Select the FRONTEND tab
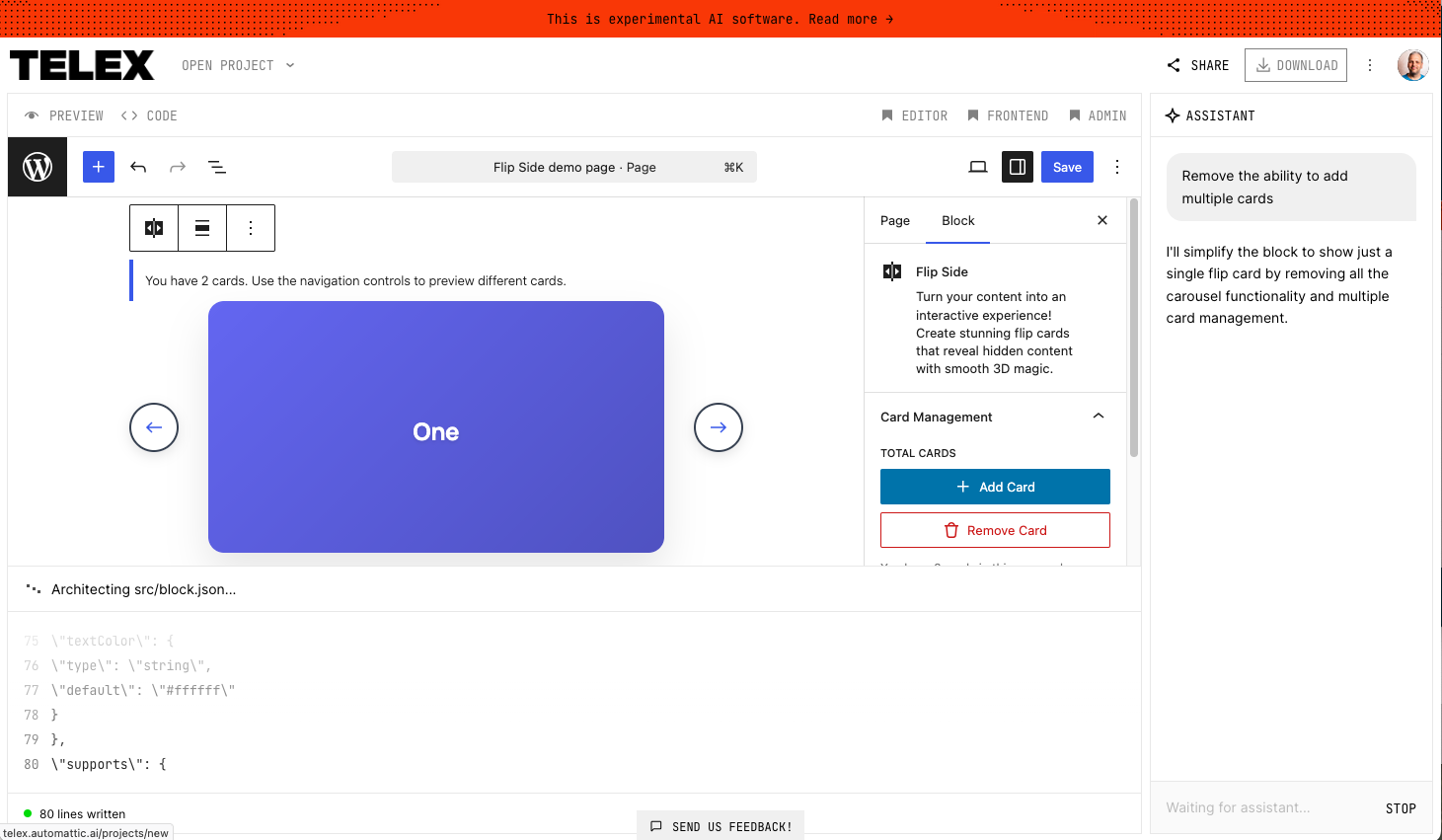Image resolution: width=1442 pixels, height=840 pixels. coord(1008,115)
